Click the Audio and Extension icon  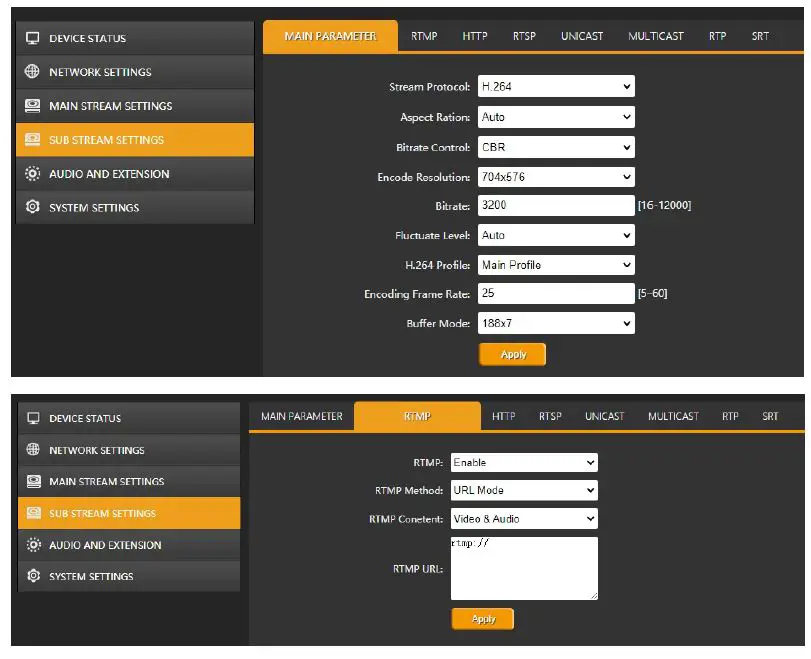(34, 173)
